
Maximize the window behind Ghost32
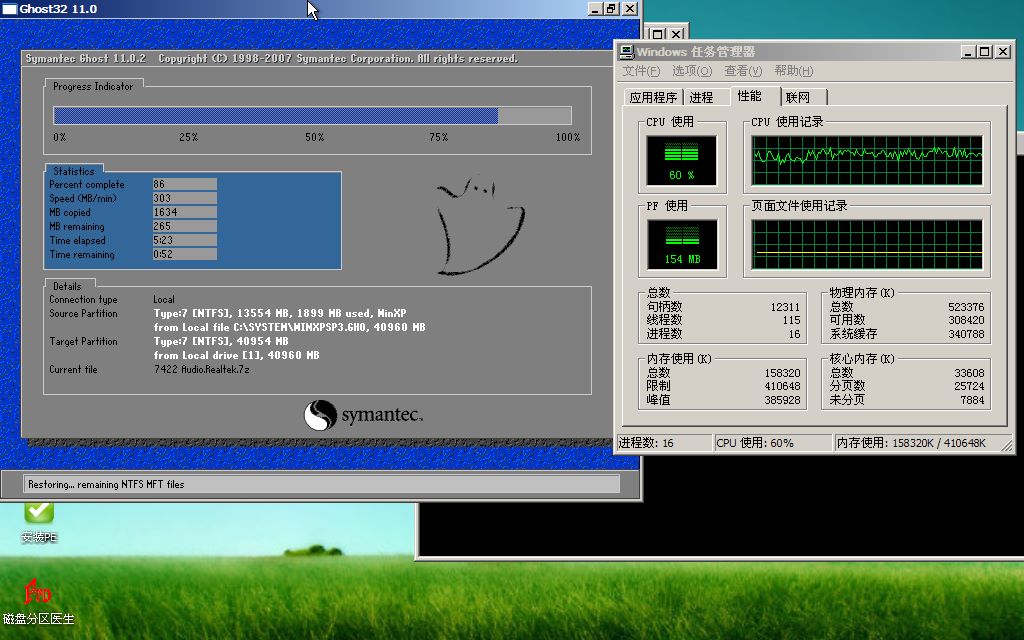(658, 34)
